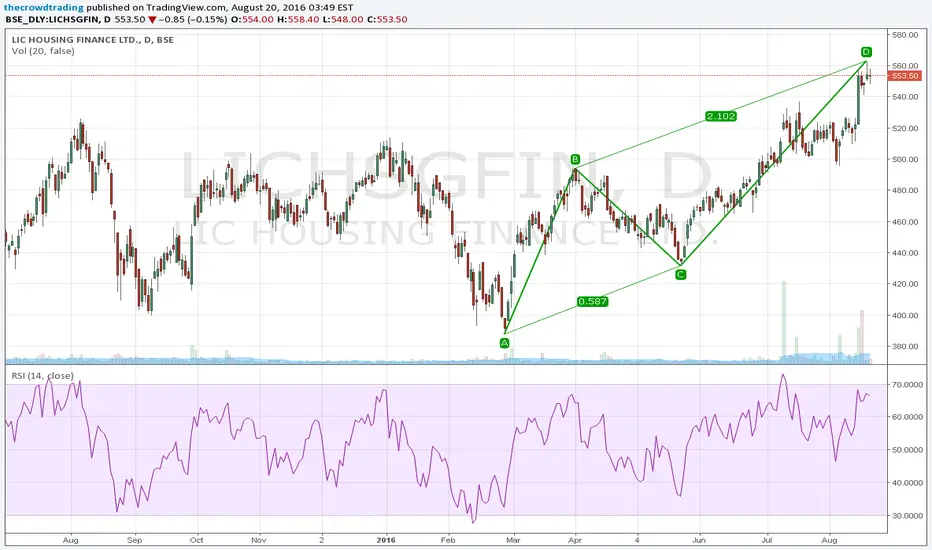Image resolution: width=932 pixels, height=550 pixels.
Task: Click the 400.00 price axis label
Action: click(905, 315)
